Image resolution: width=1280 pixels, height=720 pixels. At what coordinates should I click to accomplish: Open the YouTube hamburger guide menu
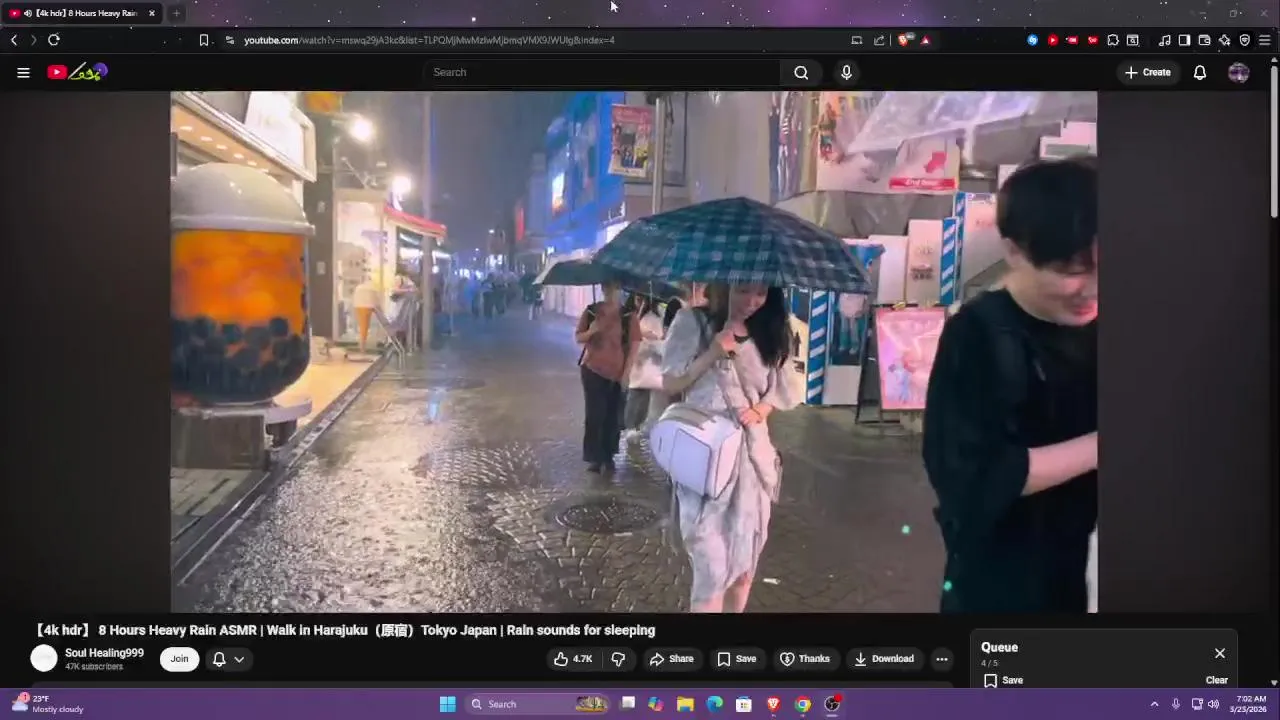[23, 72]
